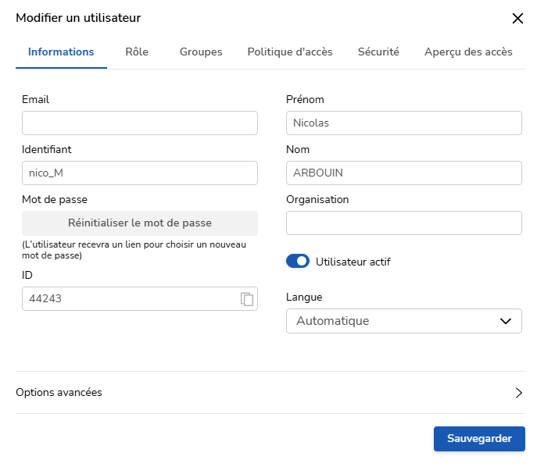
Task: Select the Informations tab
Action: [x=61, y=52]
